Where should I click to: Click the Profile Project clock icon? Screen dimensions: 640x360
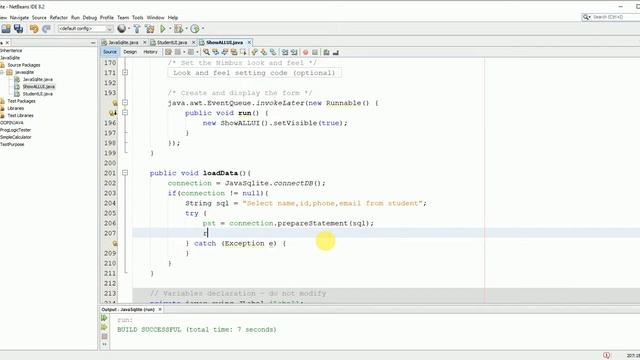195,29
